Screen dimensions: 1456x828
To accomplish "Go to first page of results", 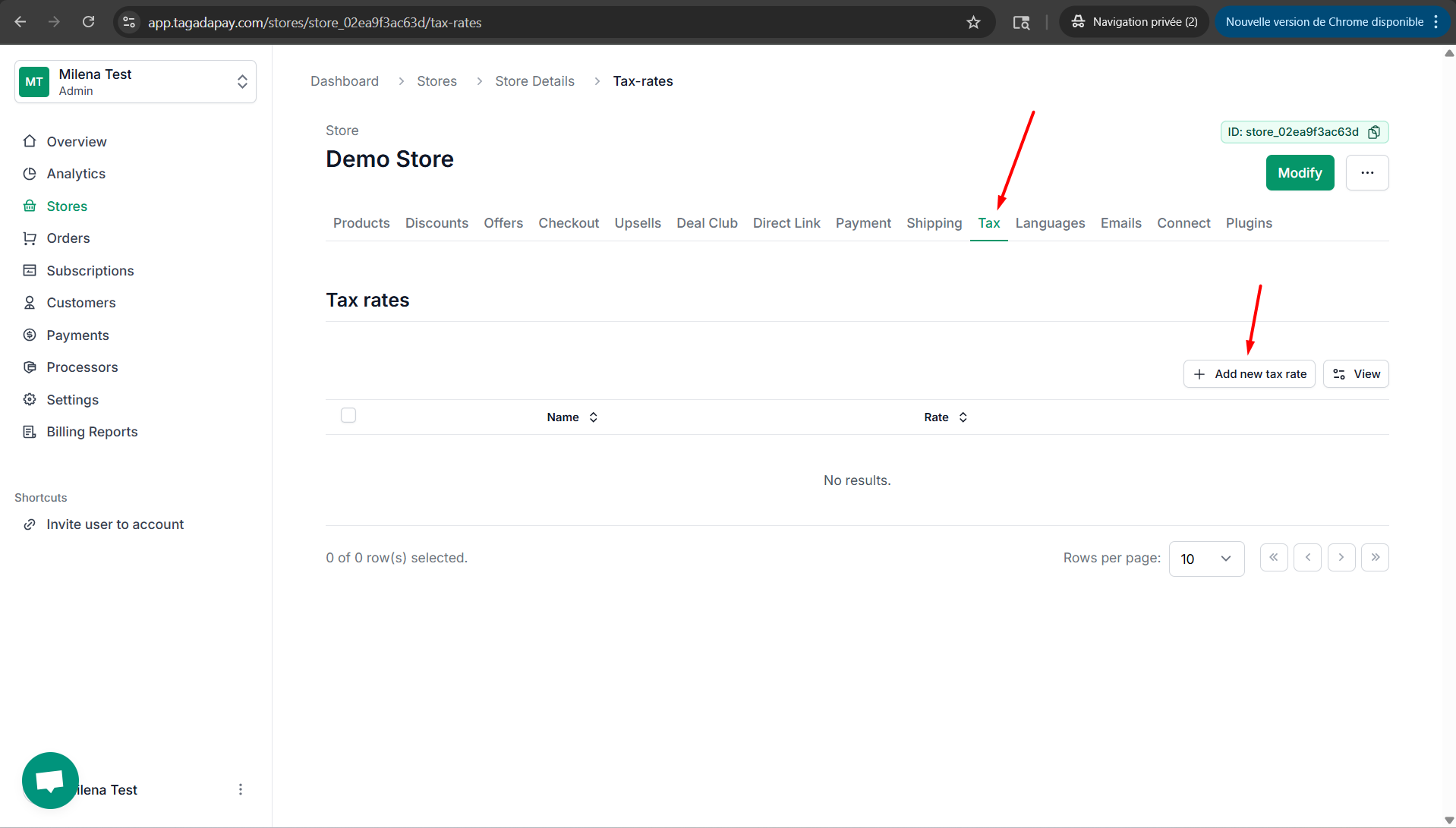I will click(x=1274, y=558).
